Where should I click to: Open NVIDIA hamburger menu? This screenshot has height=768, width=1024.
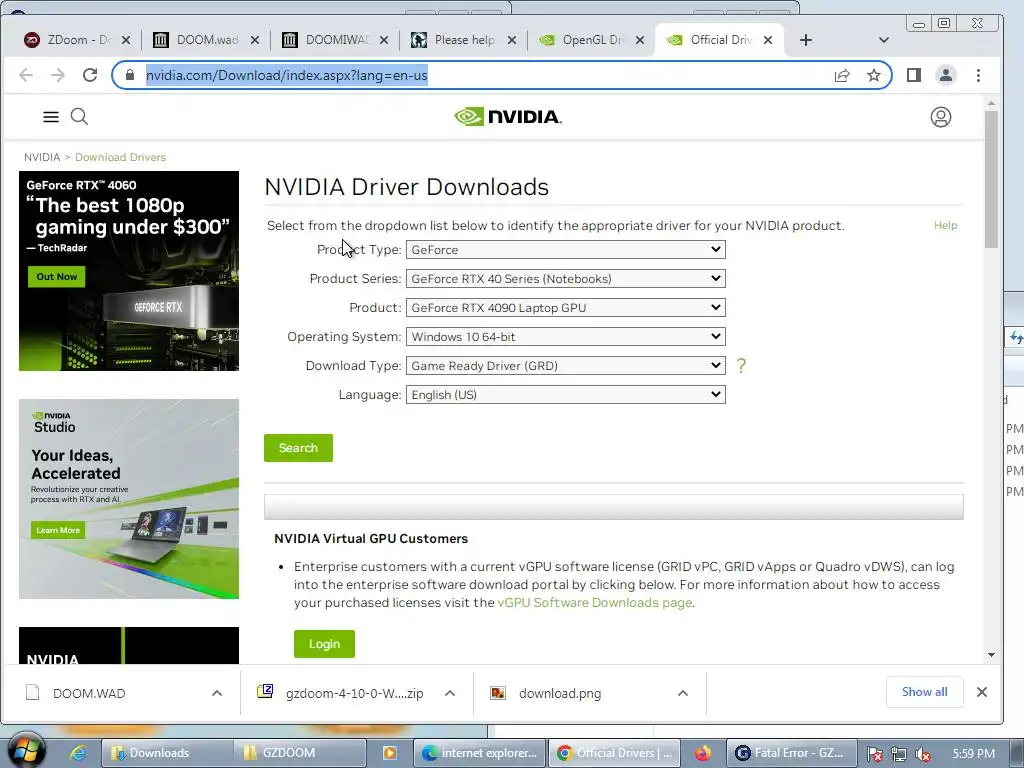[x=51, y=117]
